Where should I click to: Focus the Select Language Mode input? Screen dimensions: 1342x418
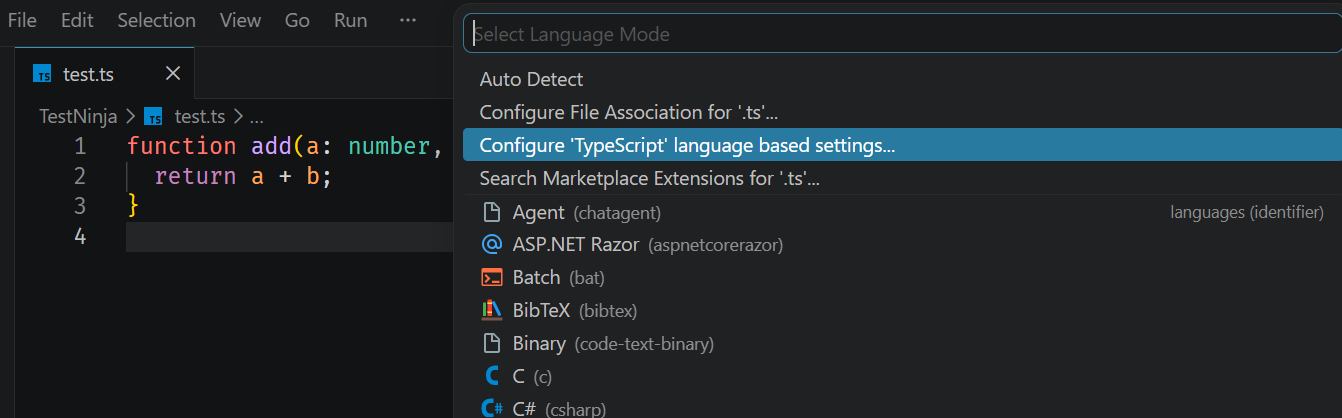[x=902, y=34]
